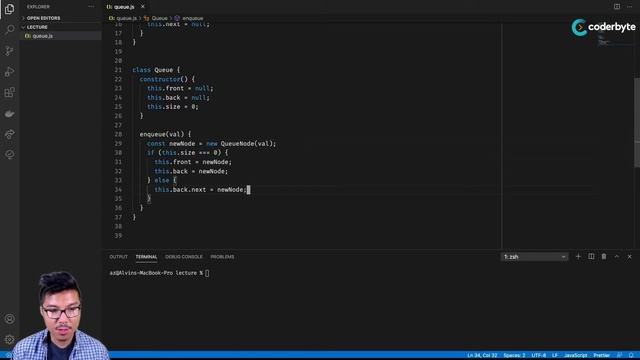Click the feedback icon in status bar

[620, 356]
